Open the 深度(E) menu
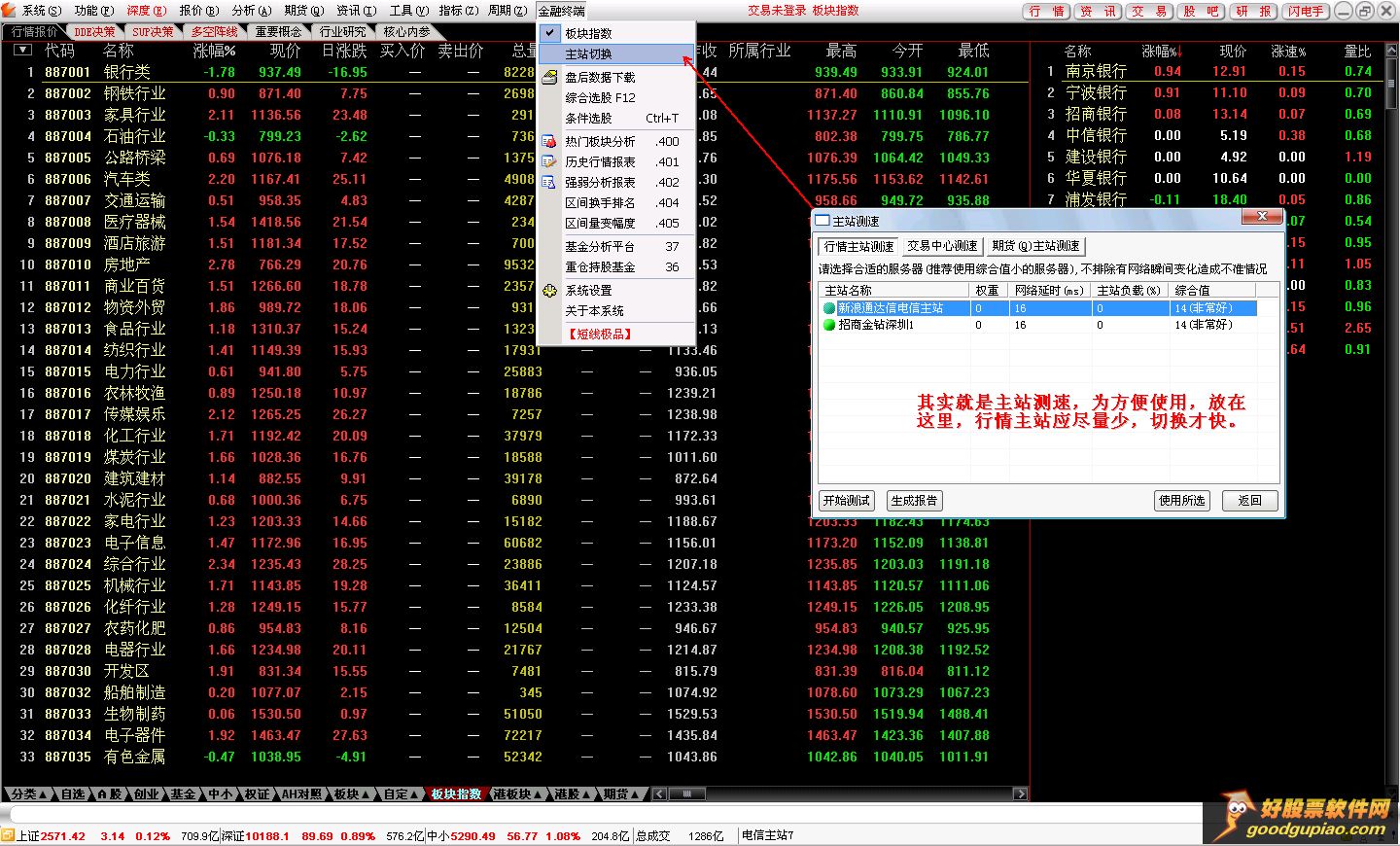This screenshot has height=846, width=1400. pyautogui.click(x=147, y=11)
